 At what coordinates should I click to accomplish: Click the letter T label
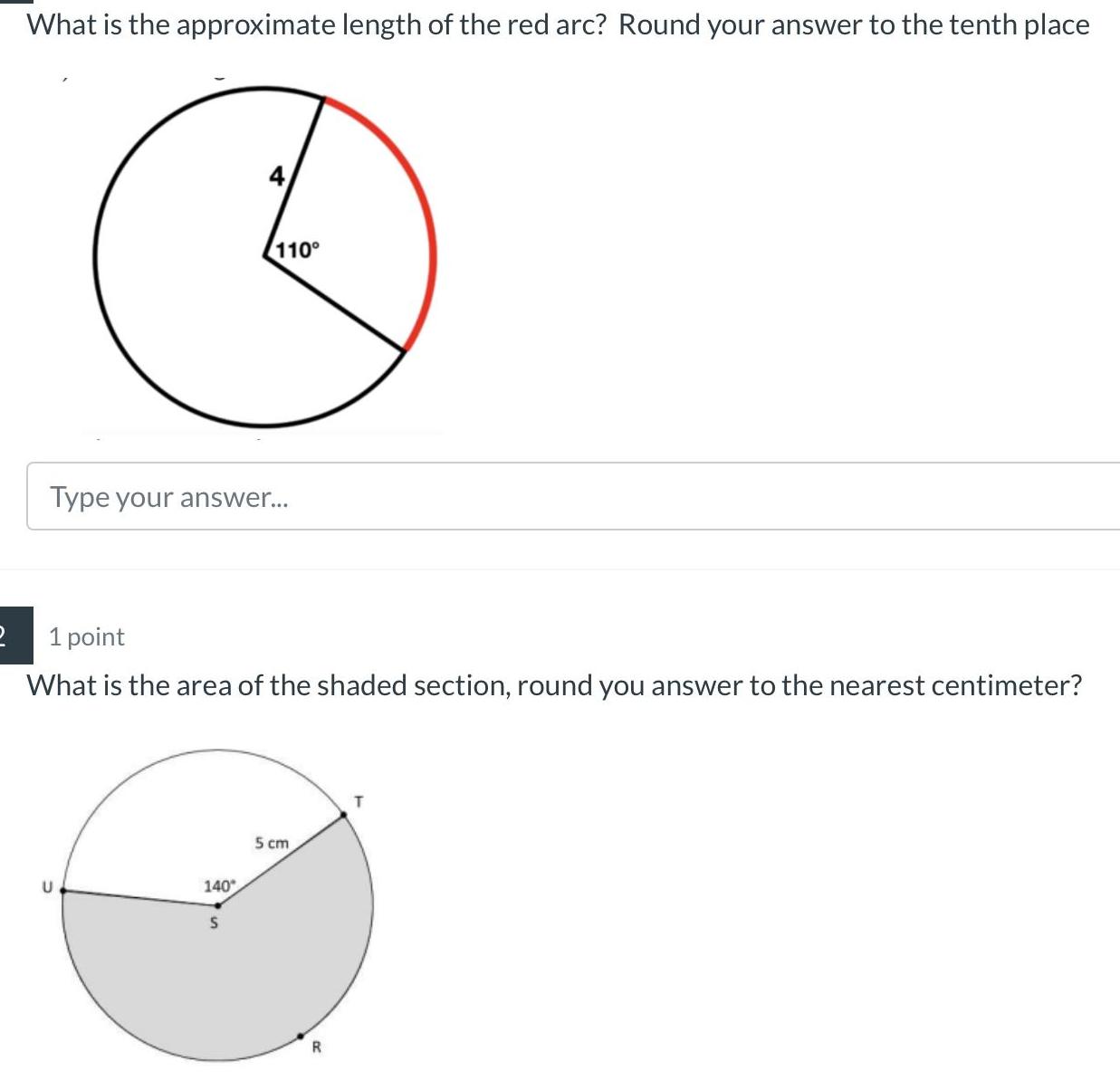[359, 801]
